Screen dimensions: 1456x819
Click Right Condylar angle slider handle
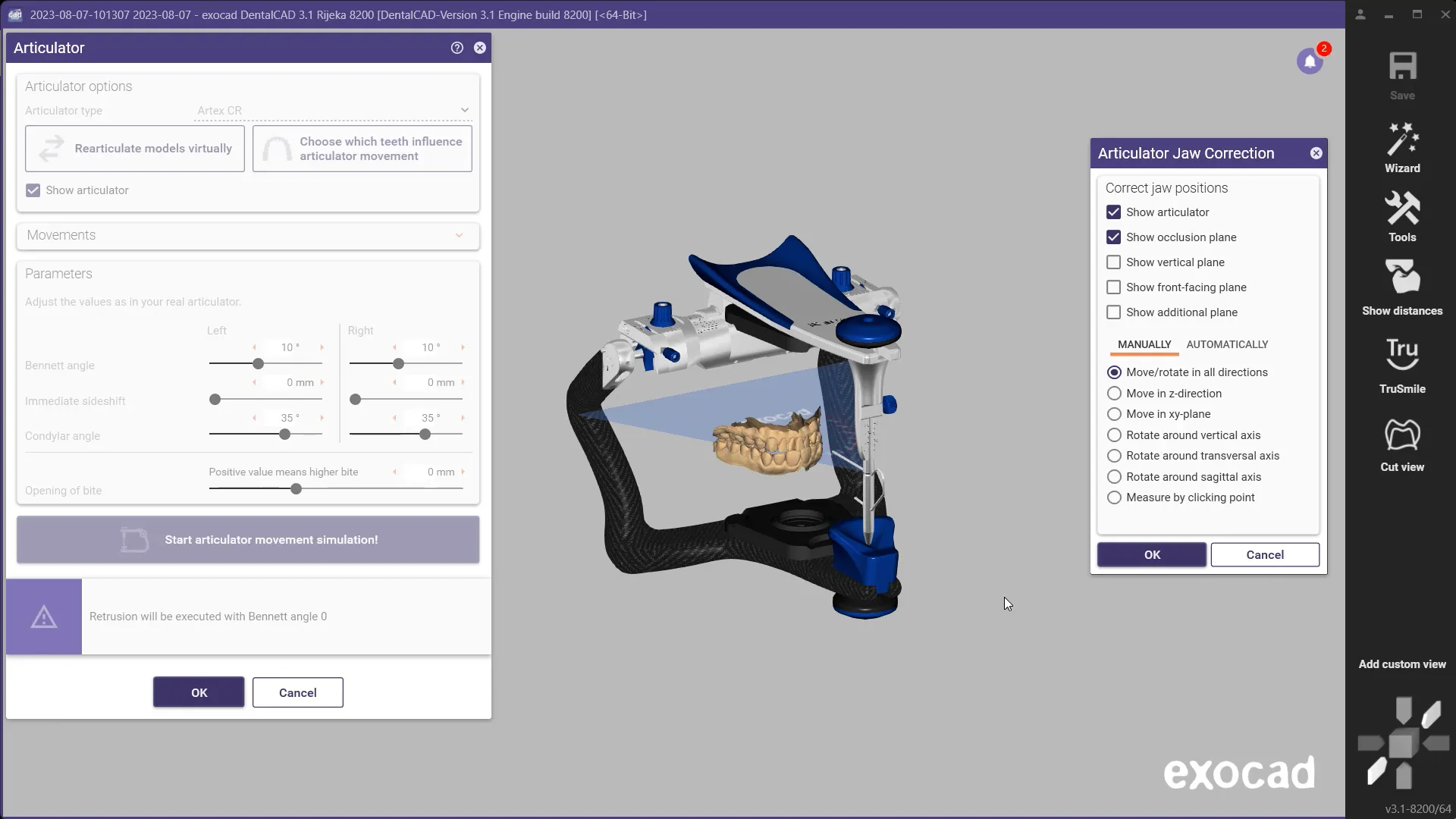point(425,435)
